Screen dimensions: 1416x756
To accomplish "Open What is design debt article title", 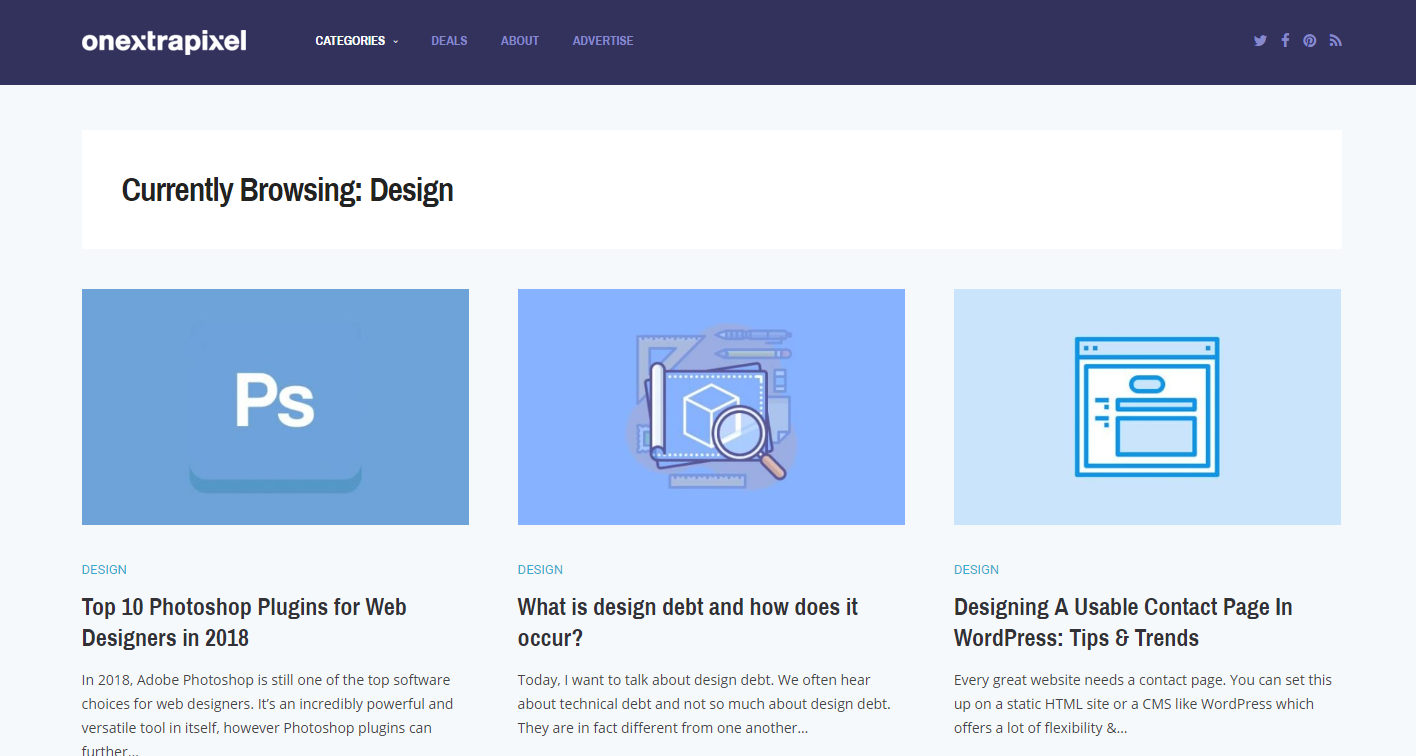I will point(688,622).
